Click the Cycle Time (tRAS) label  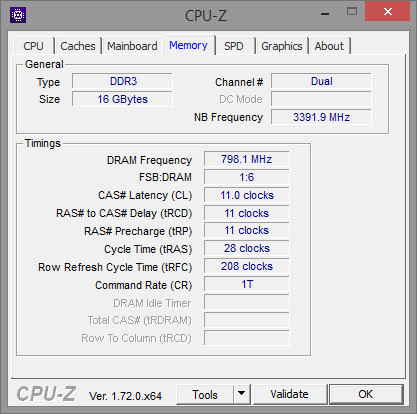click(x=148, y=249)
